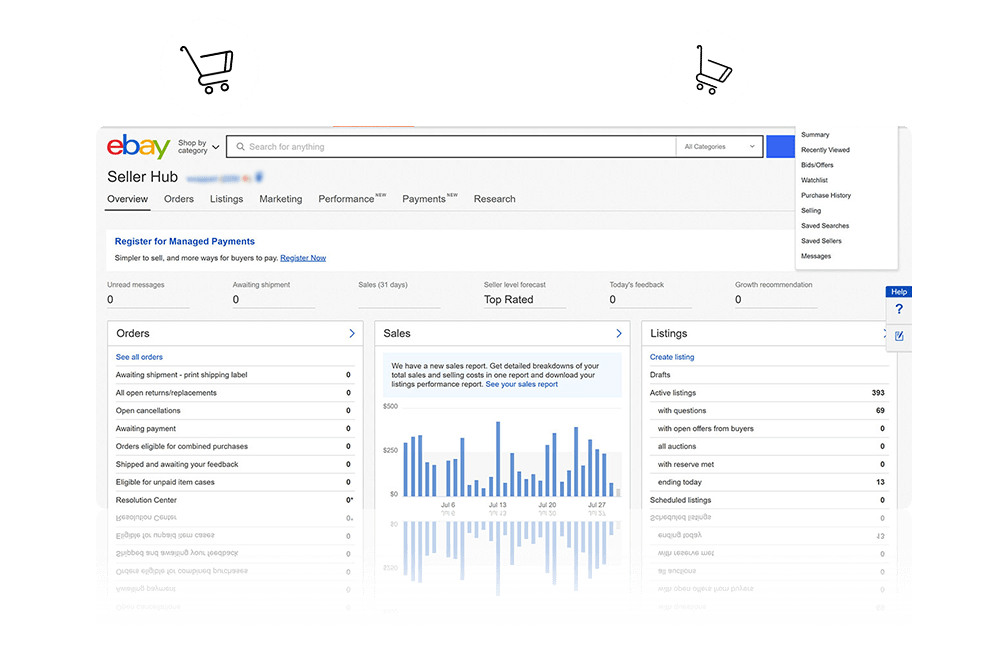1000x666 pixels.
Task: Click the magnifying glass in the search bar
Action: [x=240, y=146]
